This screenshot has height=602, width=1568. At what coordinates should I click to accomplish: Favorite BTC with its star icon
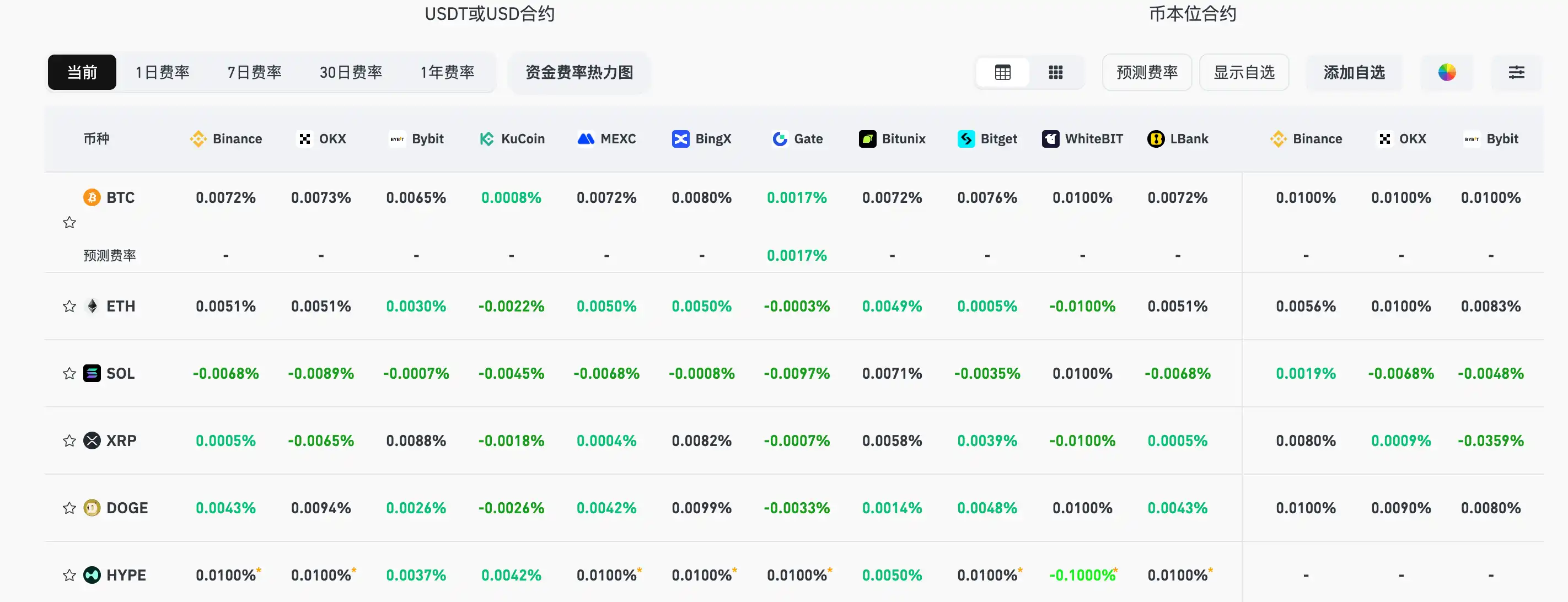(x=69, y=223)
